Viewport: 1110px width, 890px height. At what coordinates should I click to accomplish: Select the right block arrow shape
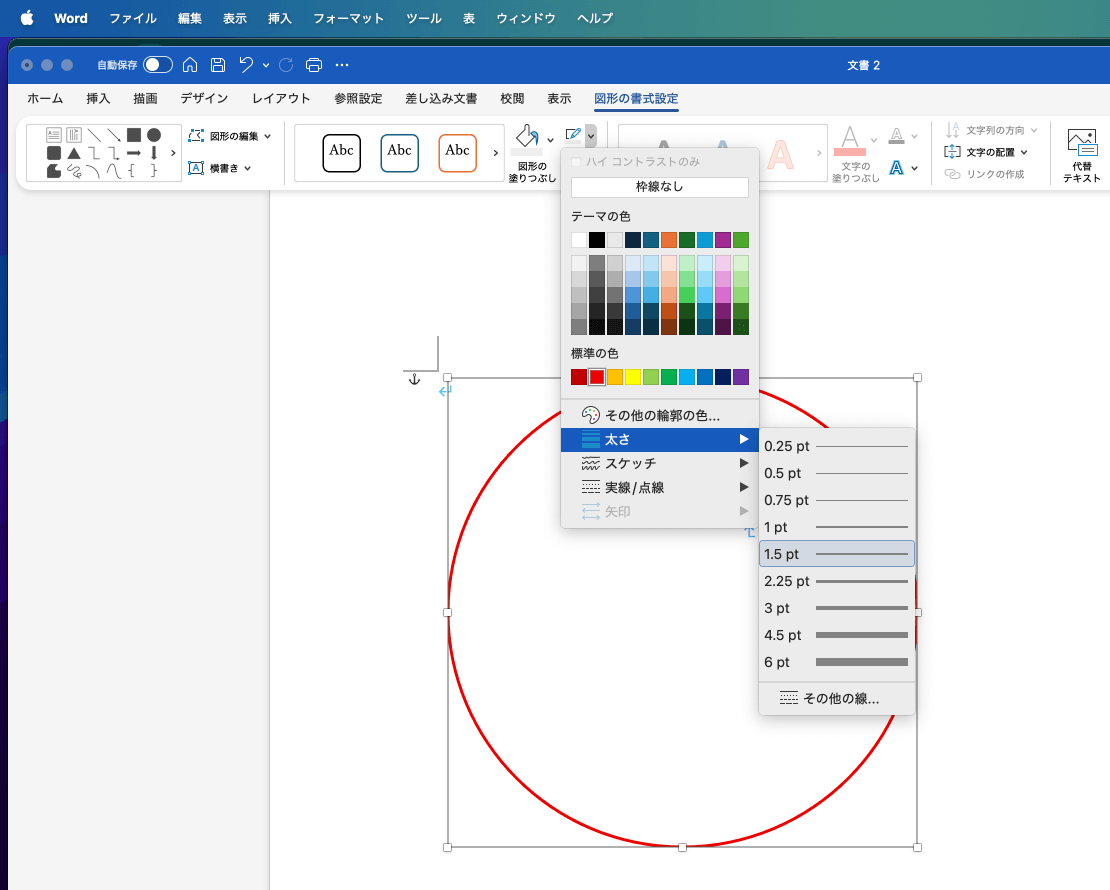pos(134,153)
